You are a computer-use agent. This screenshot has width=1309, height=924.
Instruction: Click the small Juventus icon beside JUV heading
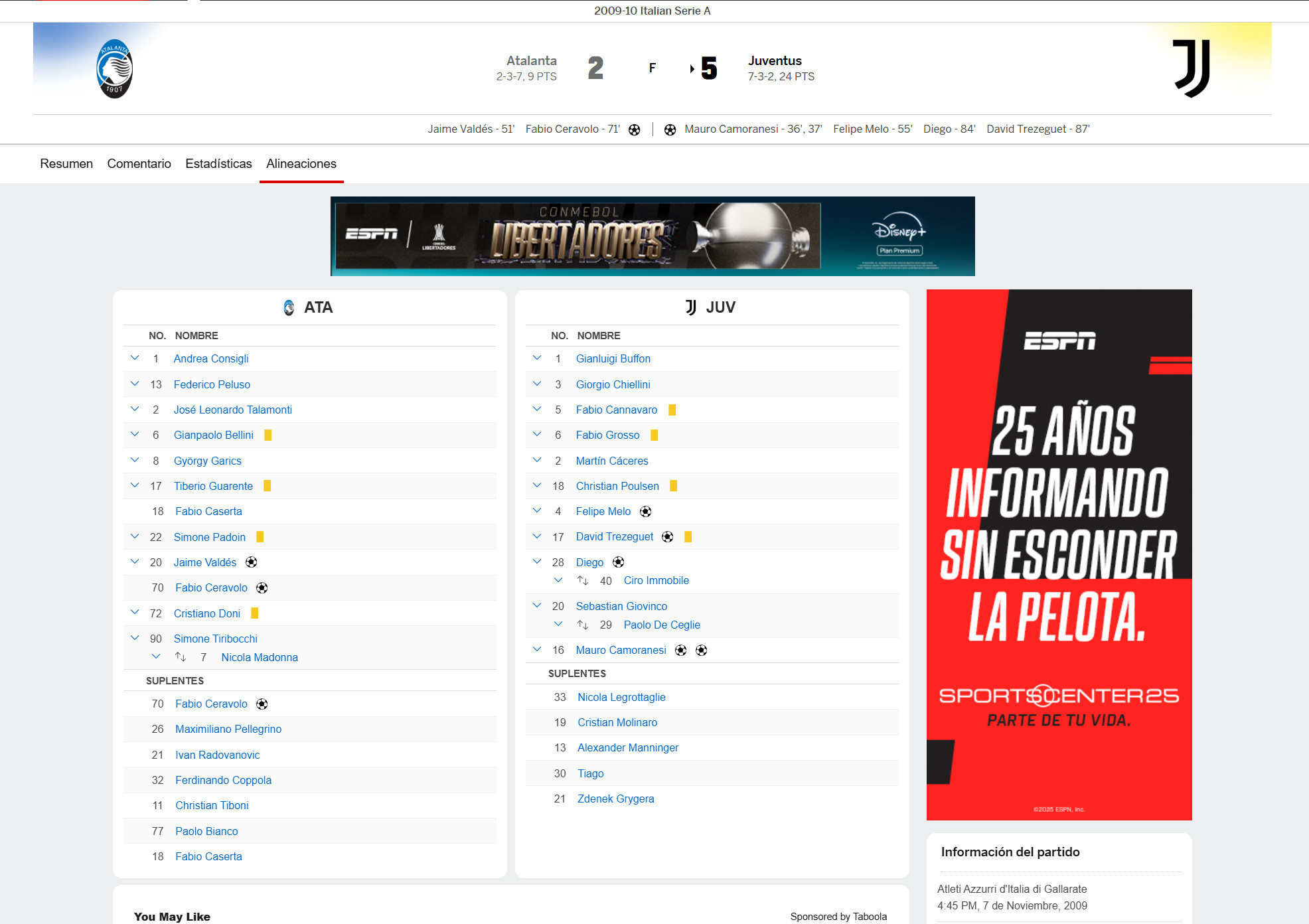point(691,307)
